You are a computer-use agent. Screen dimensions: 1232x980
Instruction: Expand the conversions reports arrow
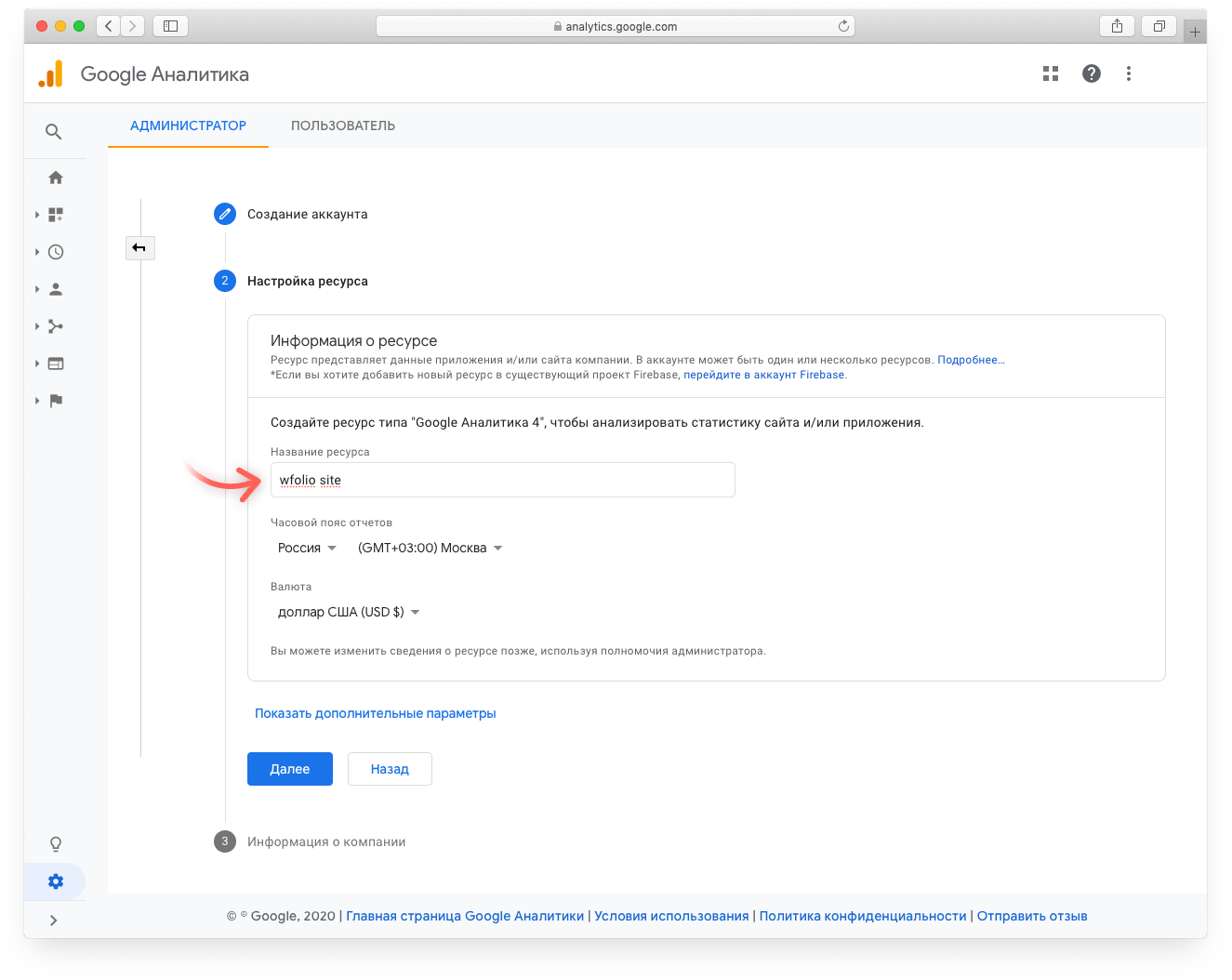click(37, 401)
